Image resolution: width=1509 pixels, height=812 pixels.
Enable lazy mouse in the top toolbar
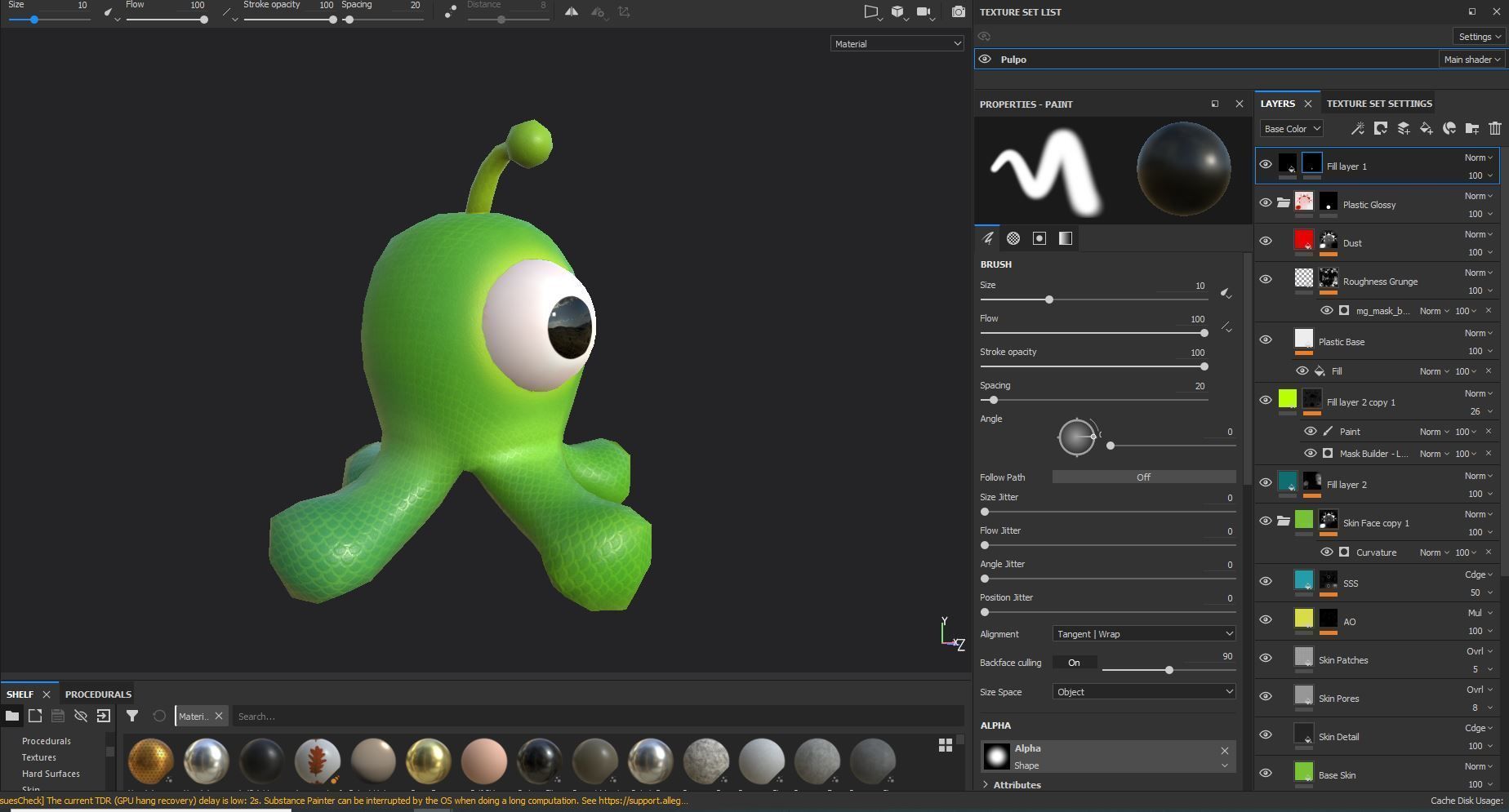[x=450, y=11]
